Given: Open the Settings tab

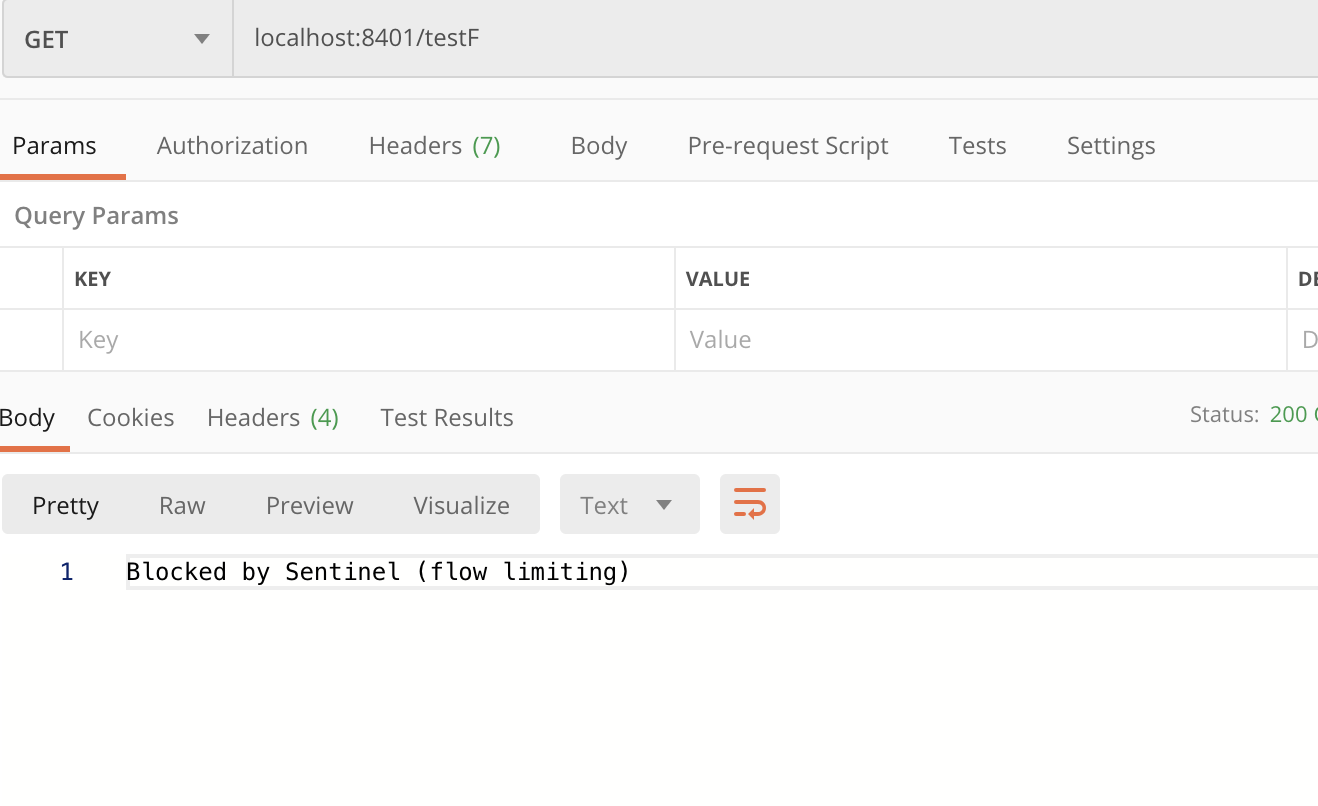Looking at the screenshot, I should click(x=1111, y=146).
